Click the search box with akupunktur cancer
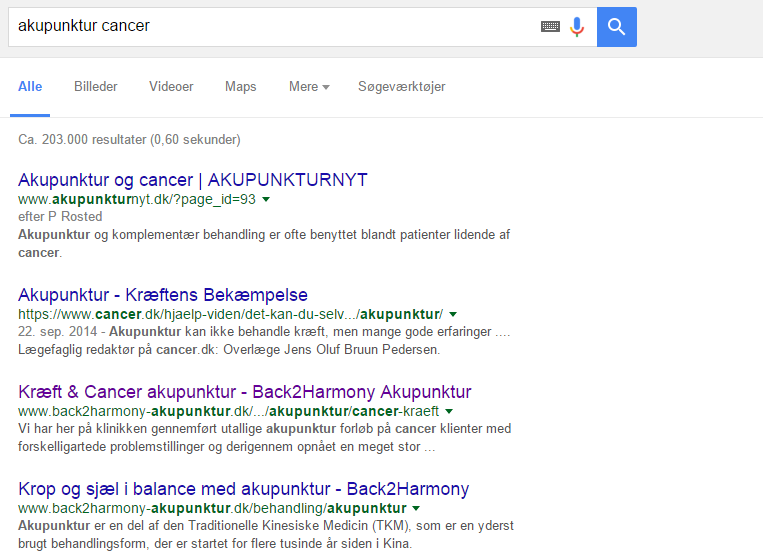Screen dimensions: 763x560 click(x=270, y=27)
